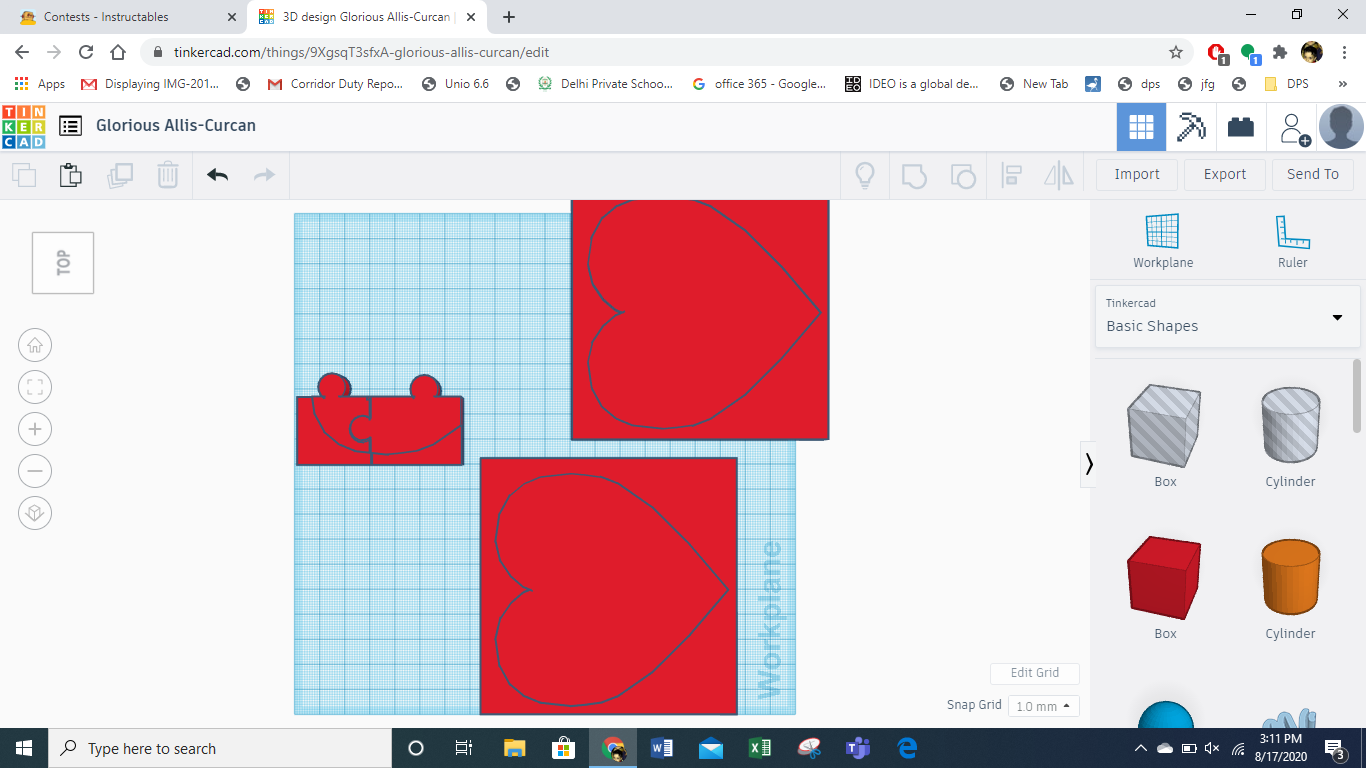Collapse the shapes panel arrow
Screen dimensions: 1366x768
click(x=1089, y=464)
